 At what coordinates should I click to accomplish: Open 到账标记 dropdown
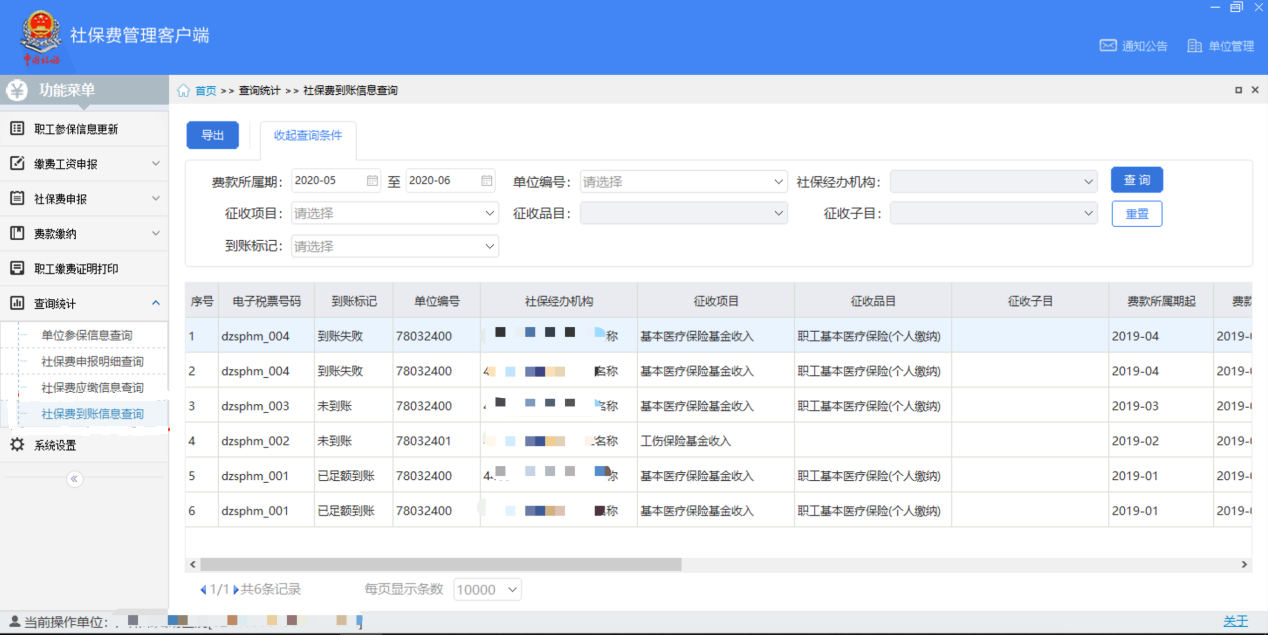pos(394,246)
